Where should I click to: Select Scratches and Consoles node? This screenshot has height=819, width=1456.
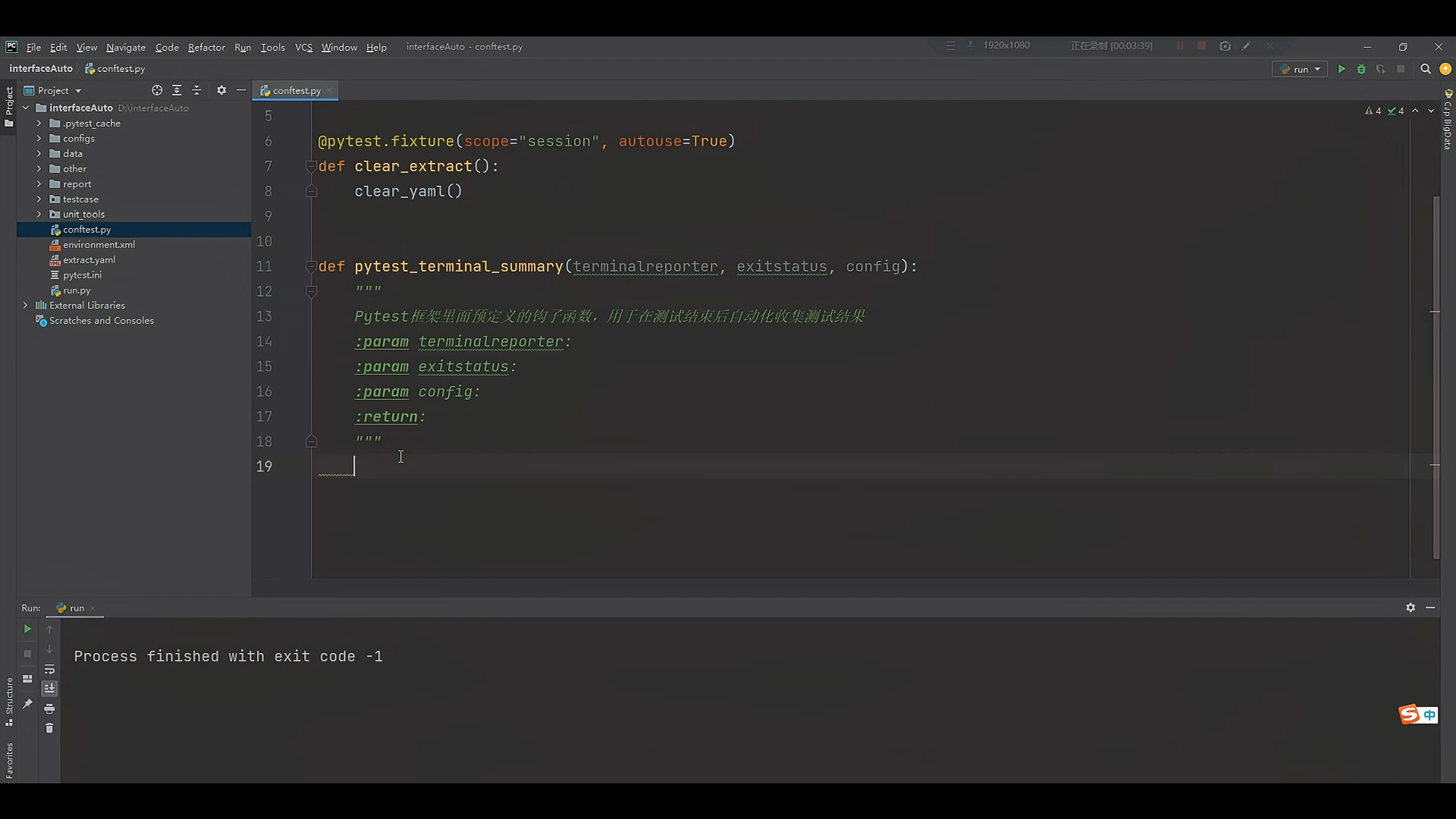(101, 320)
